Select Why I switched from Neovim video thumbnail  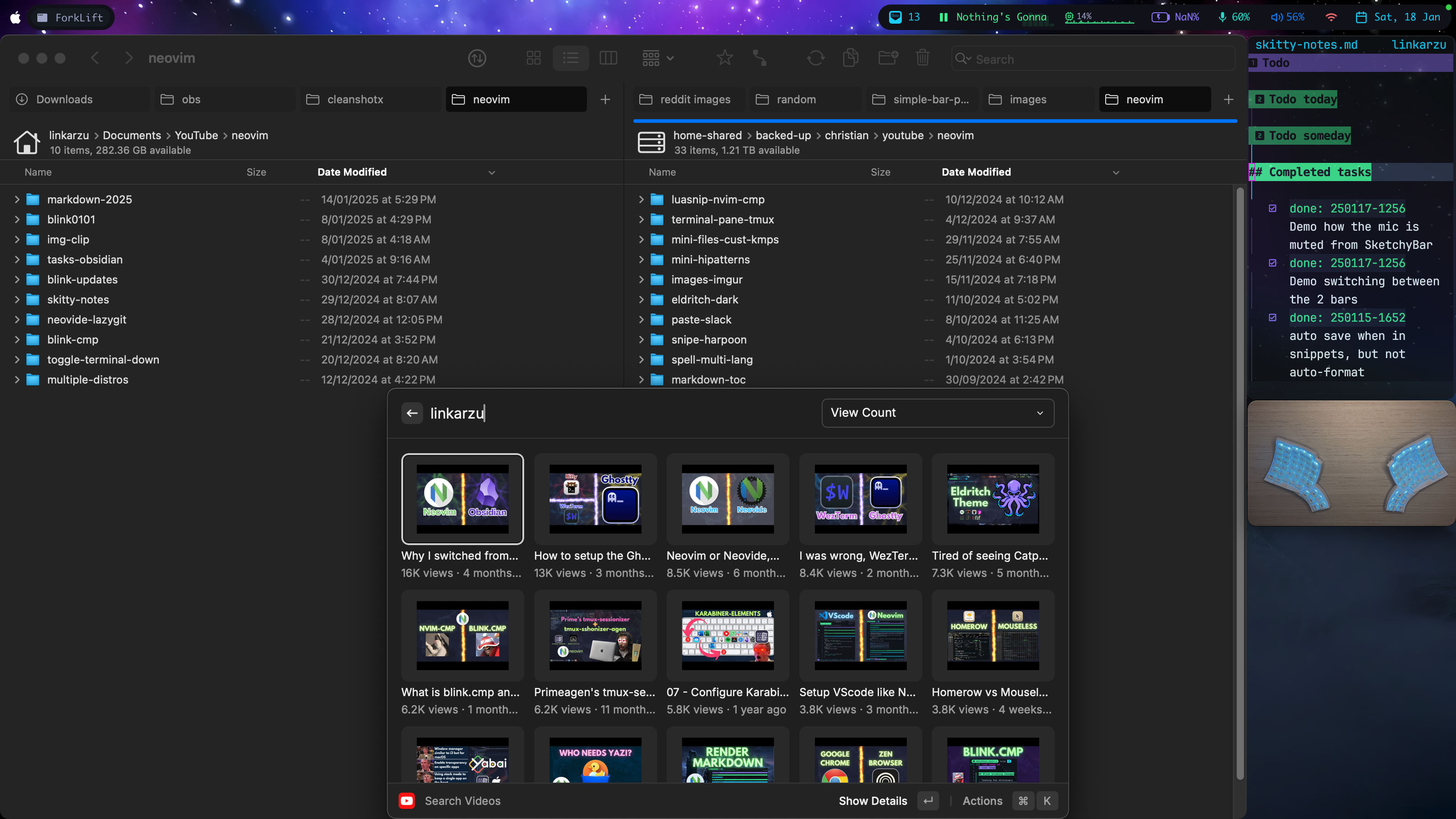(462, 499)
